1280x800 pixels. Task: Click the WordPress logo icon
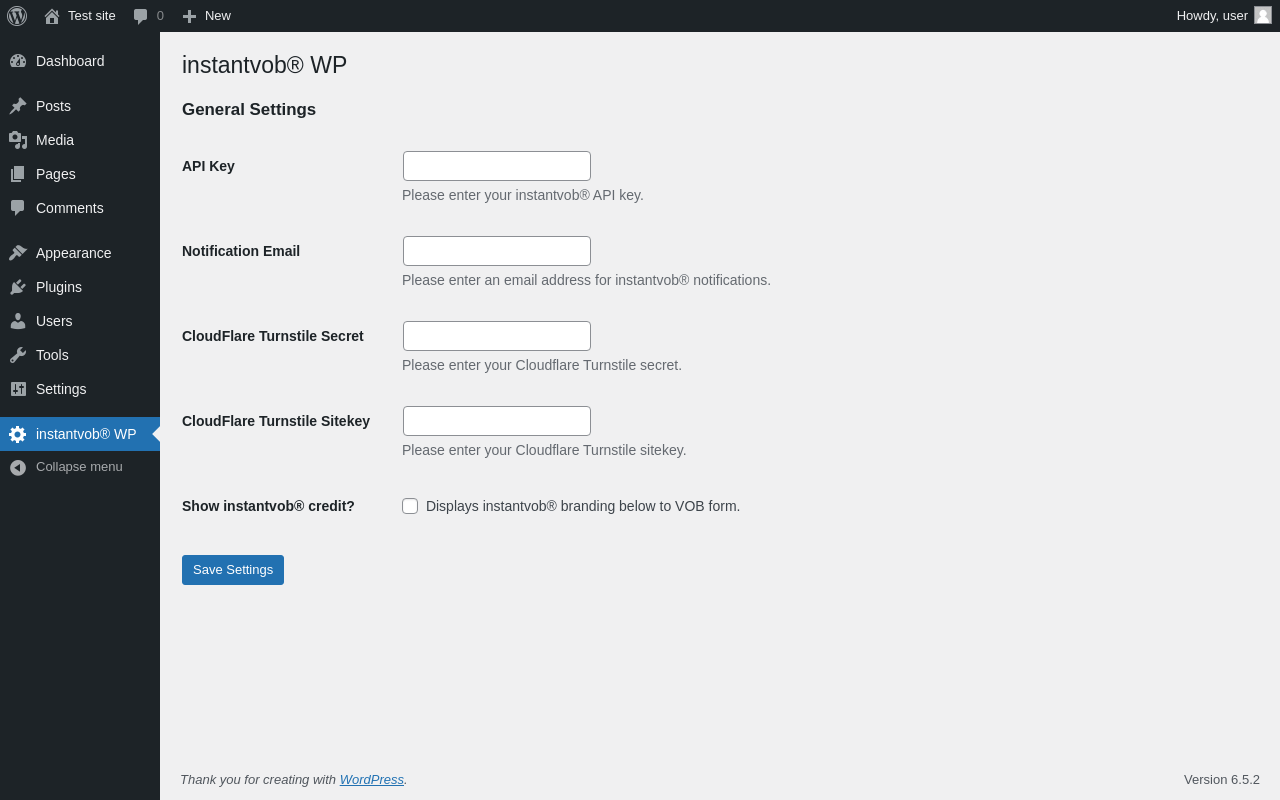coord(17,16)
